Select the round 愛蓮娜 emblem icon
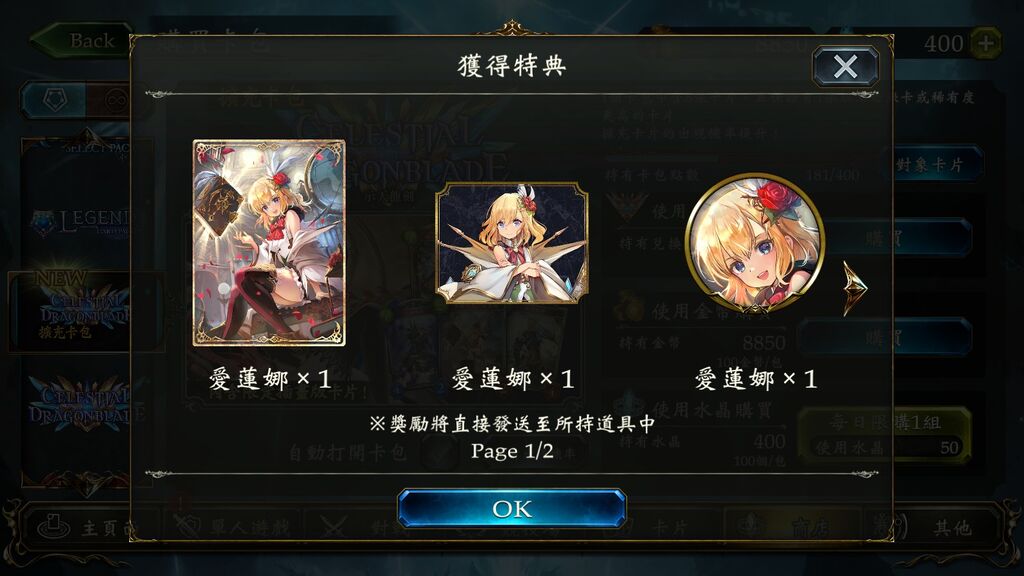This screenshot has width=1024, height=576. 755,243
